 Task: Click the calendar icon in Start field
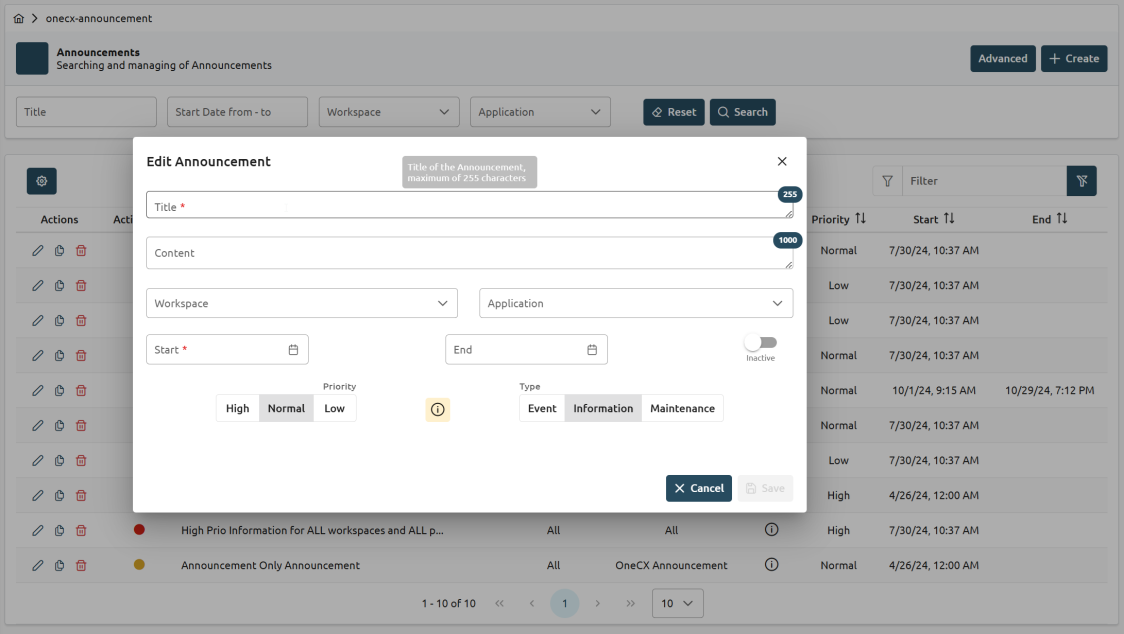293,350
